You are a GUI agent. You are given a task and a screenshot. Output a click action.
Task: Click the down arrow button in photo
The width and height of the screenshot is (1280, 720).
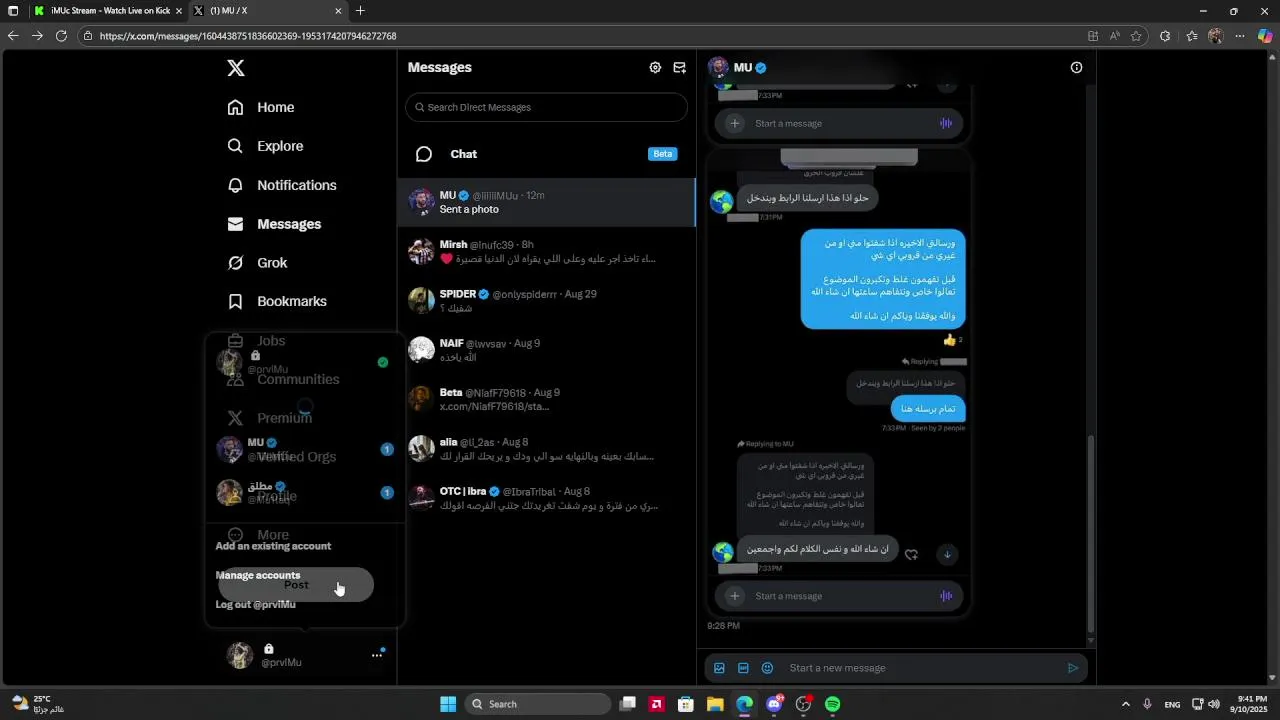947,554
